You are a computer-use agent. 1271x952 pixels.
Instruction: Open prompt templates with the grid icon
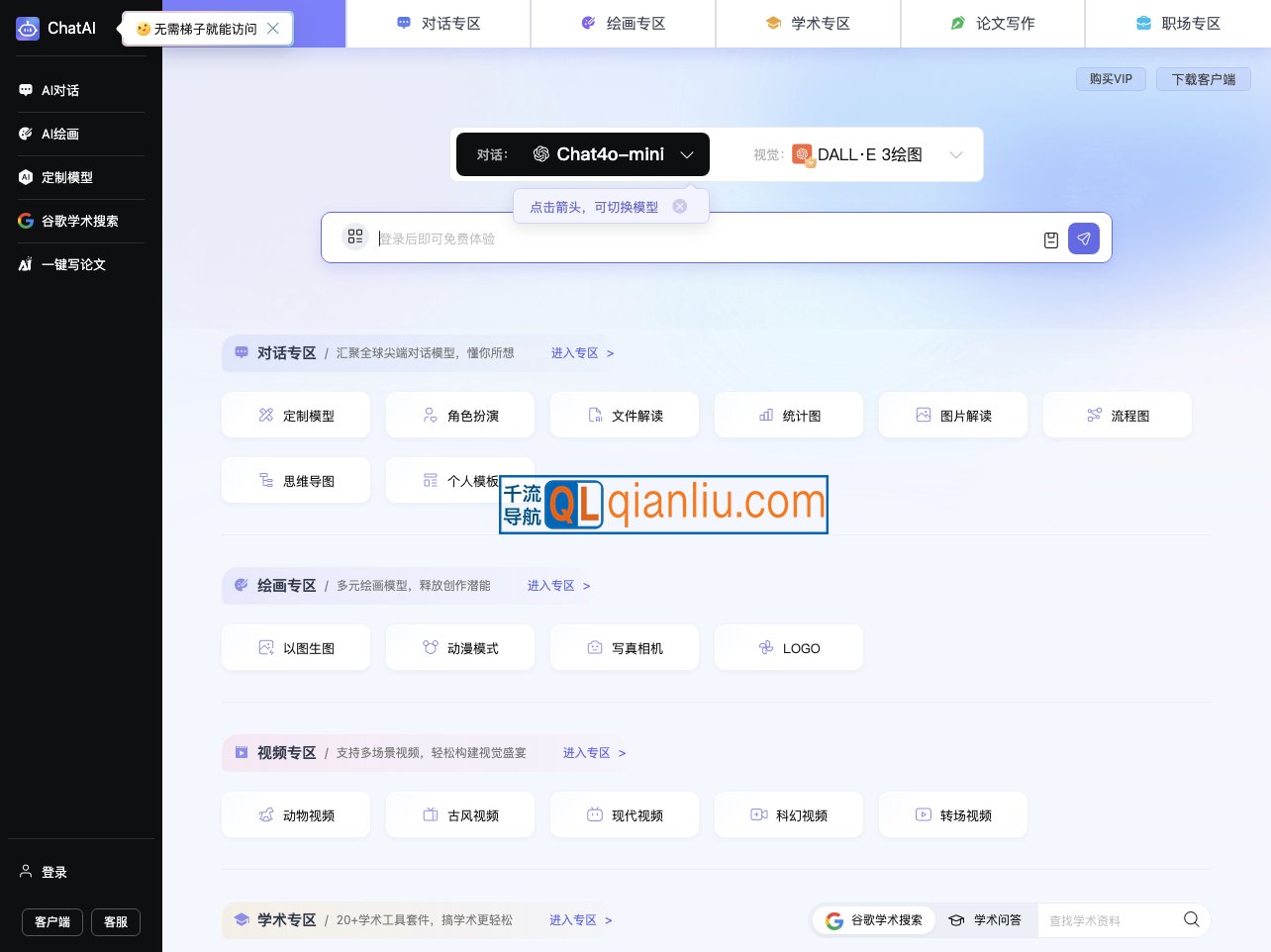tap(355, 238)
